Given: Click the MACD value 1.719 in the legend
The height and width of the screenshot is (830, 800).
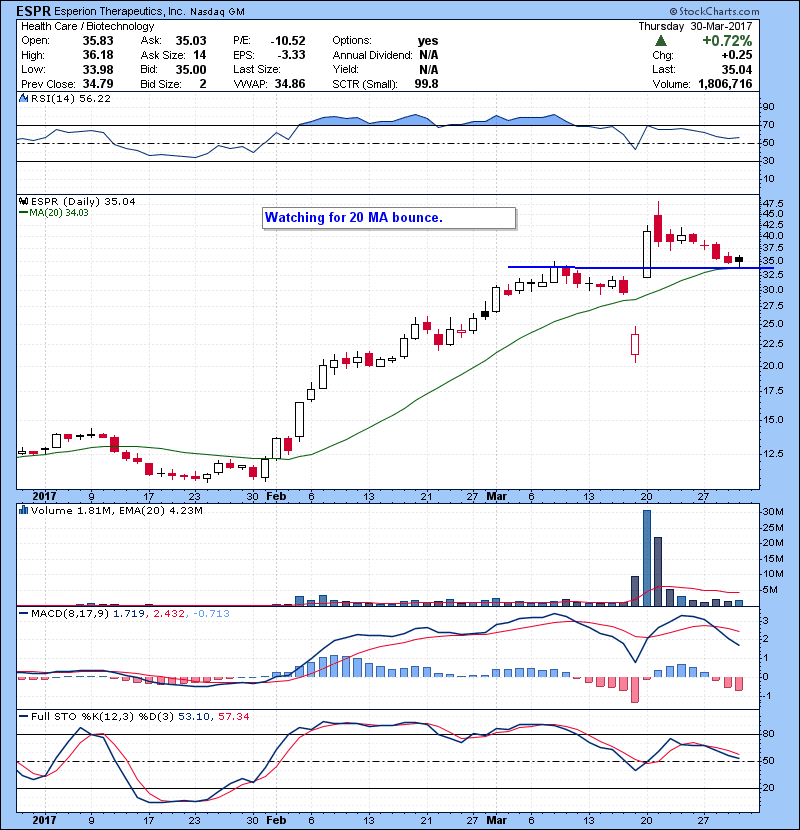Looking at the screenshot, I should pyautogui.click(x=129, y=614).
